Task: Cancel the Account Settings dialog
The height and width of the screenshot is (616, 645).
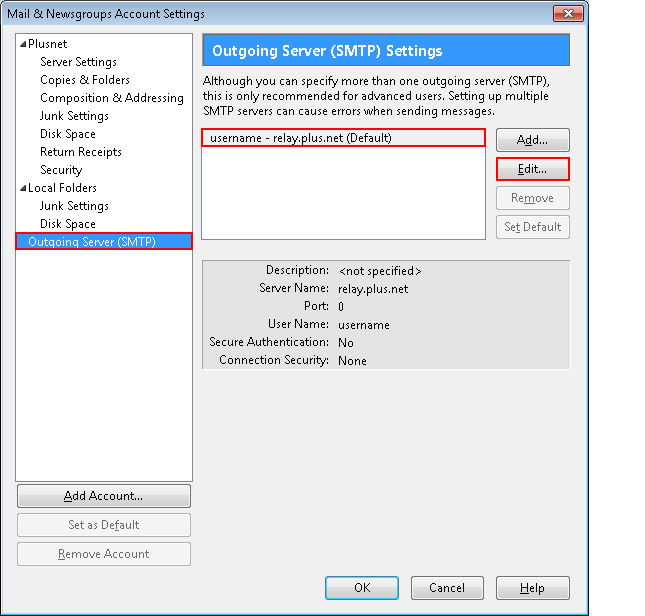Action: coord(447,588)
